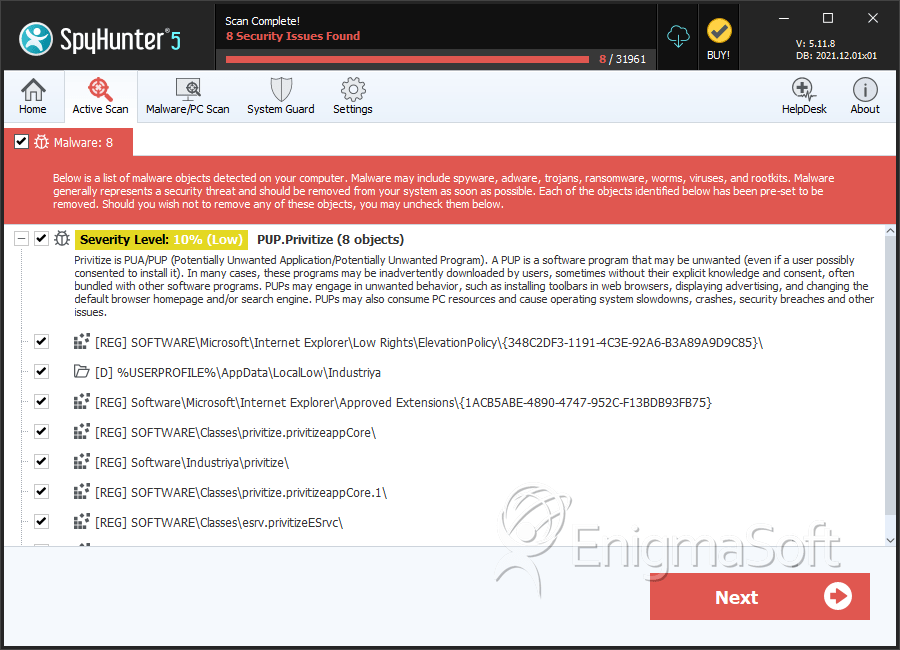900x650 pixels.
Task: Collapse the PUP.Privitize tree group
Action: point(21,238)
